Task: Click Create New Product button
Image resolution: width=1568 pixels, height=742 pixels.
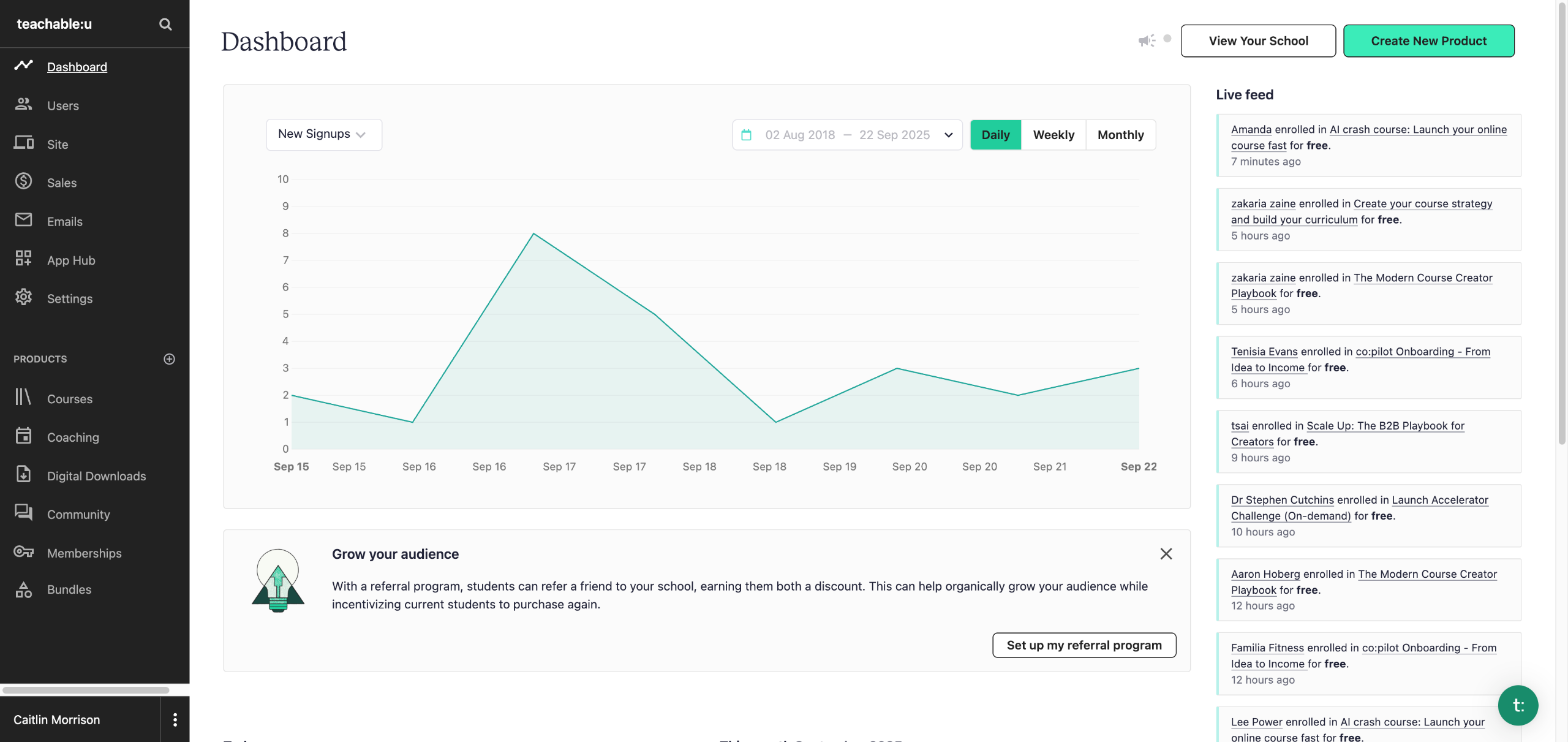Action: [1428, 41]
